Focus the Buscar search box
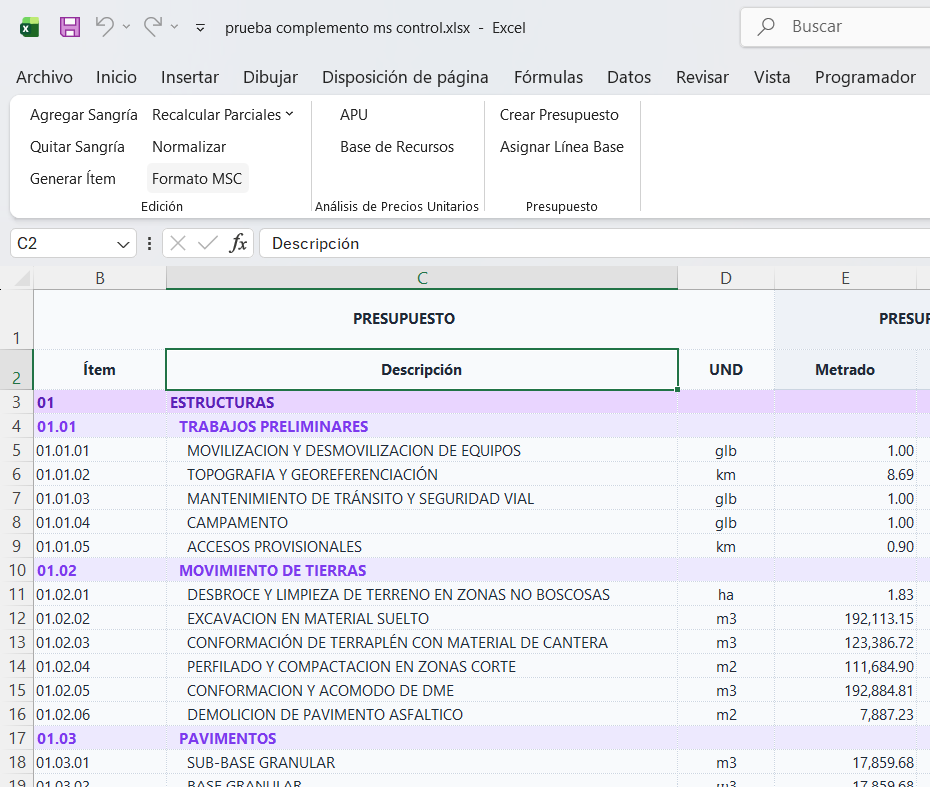Screen dimensions: 930x787 coord(835,27)
